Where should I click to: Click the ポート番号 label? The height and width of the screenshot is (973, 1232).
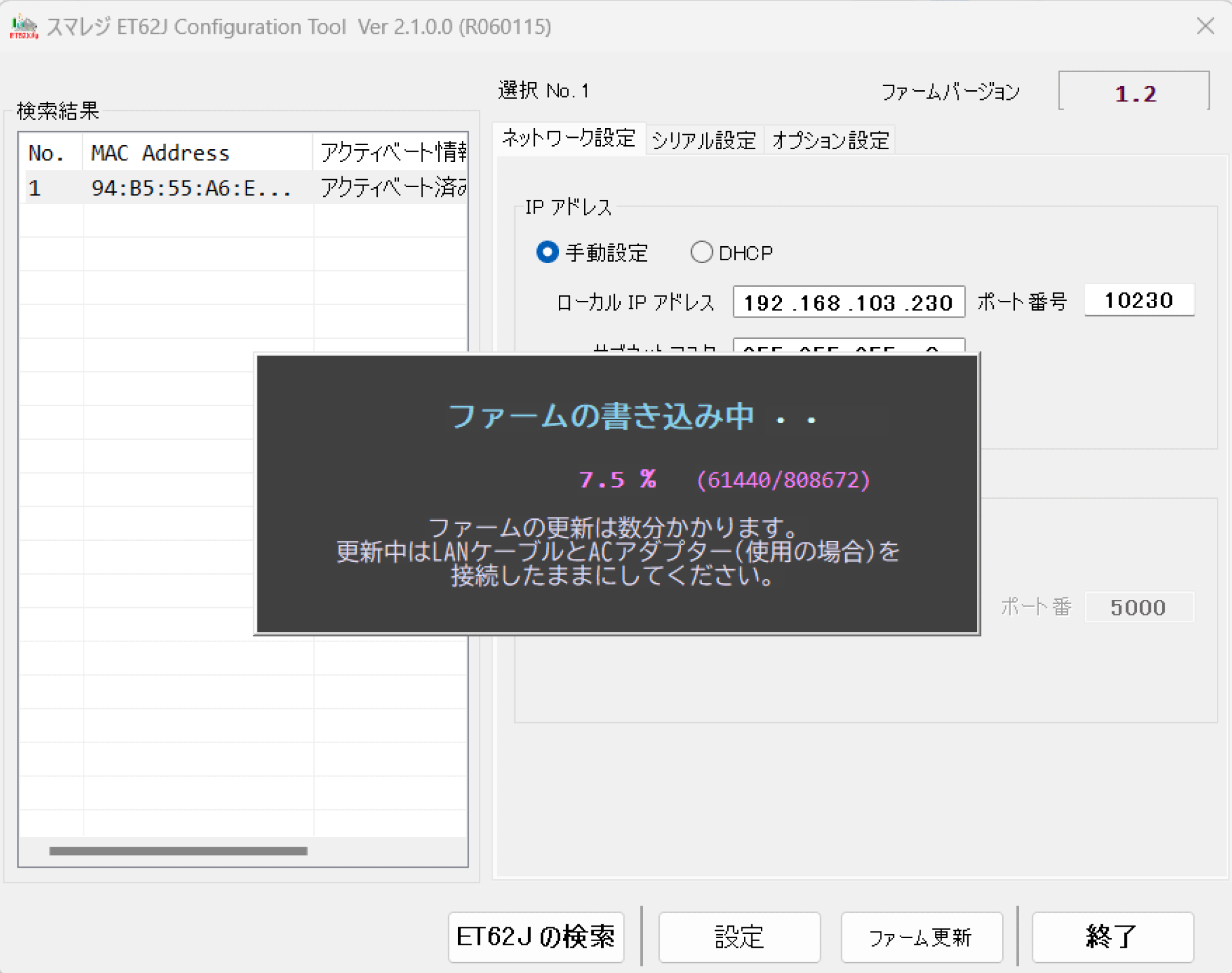(x=1022, y=301)
